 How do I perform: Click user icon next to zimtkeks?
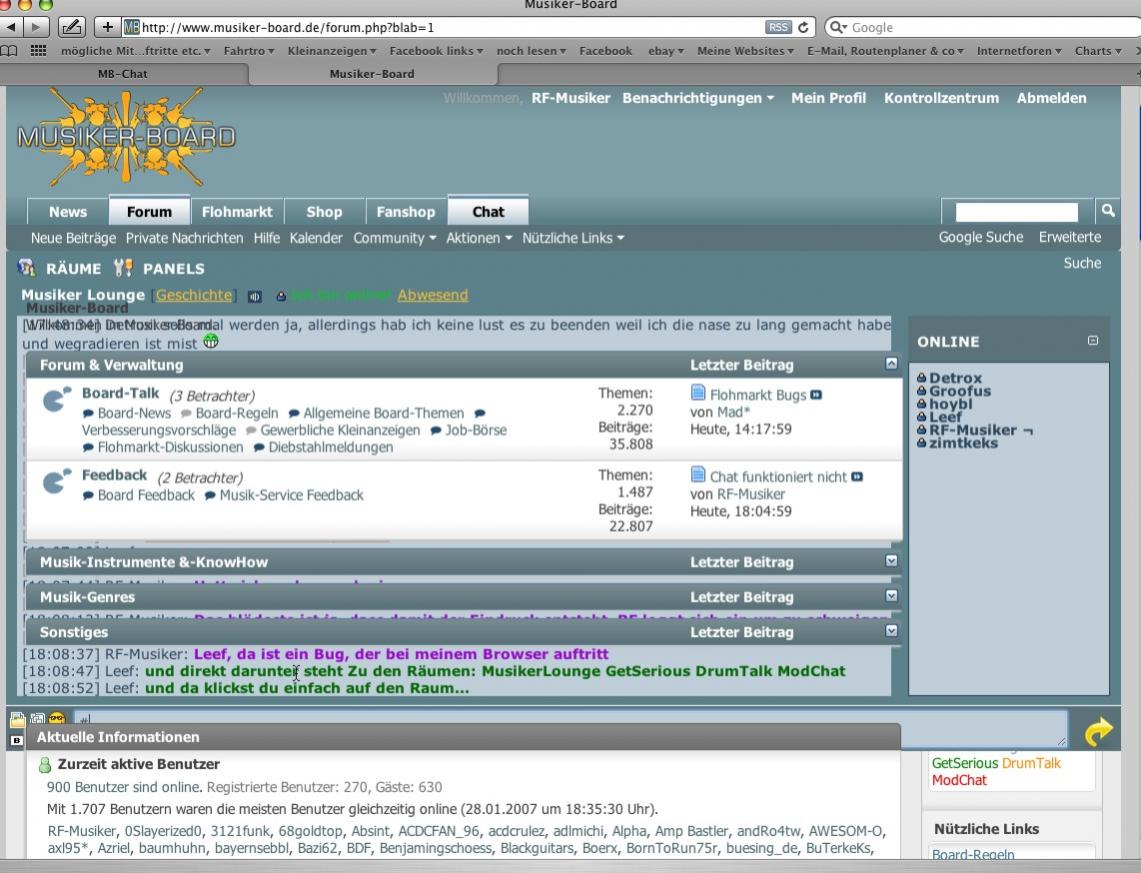[921, 442]
